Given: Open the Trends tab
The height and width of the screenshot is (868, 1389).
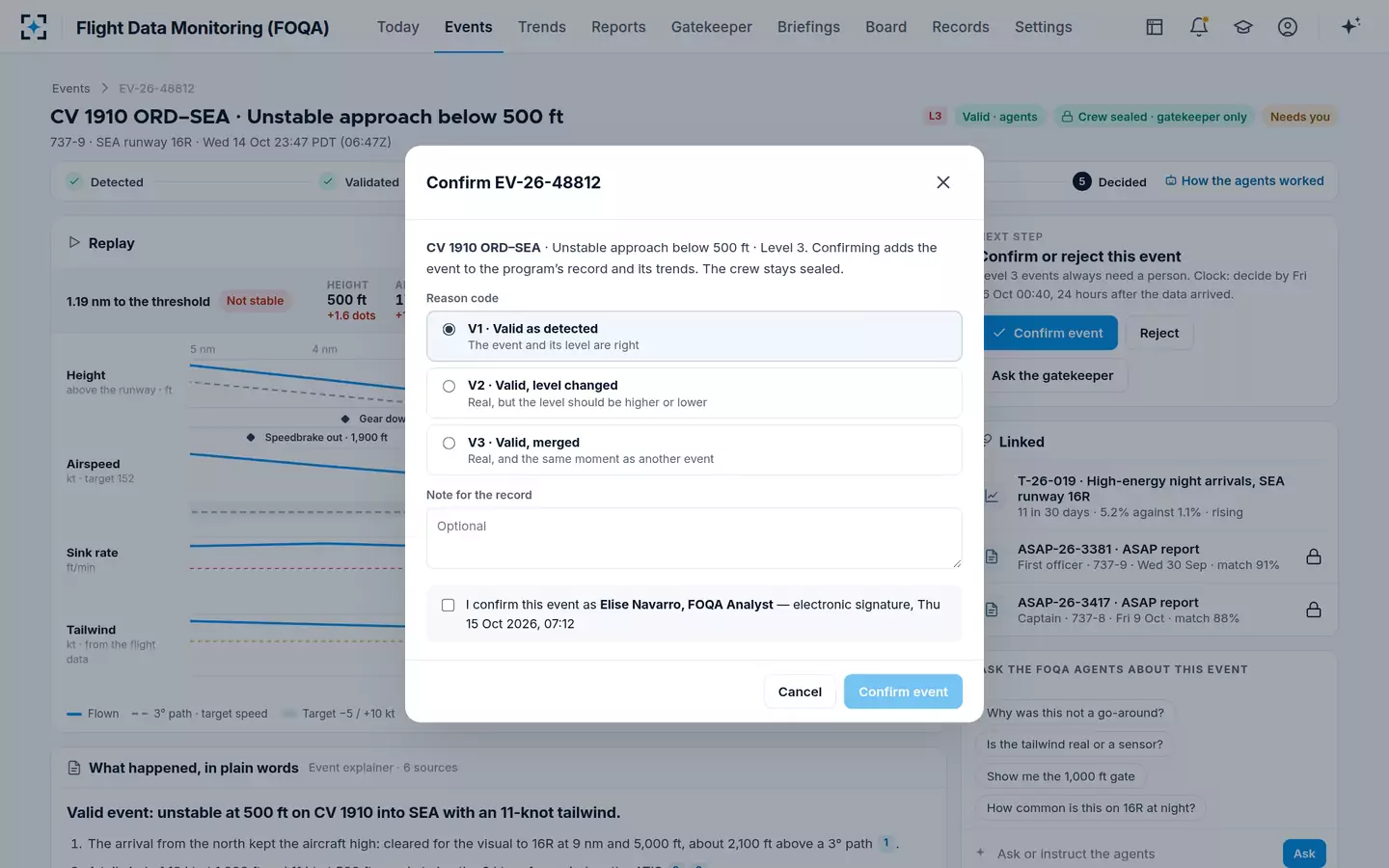Looking at the screenshot, I should [542, 27].
